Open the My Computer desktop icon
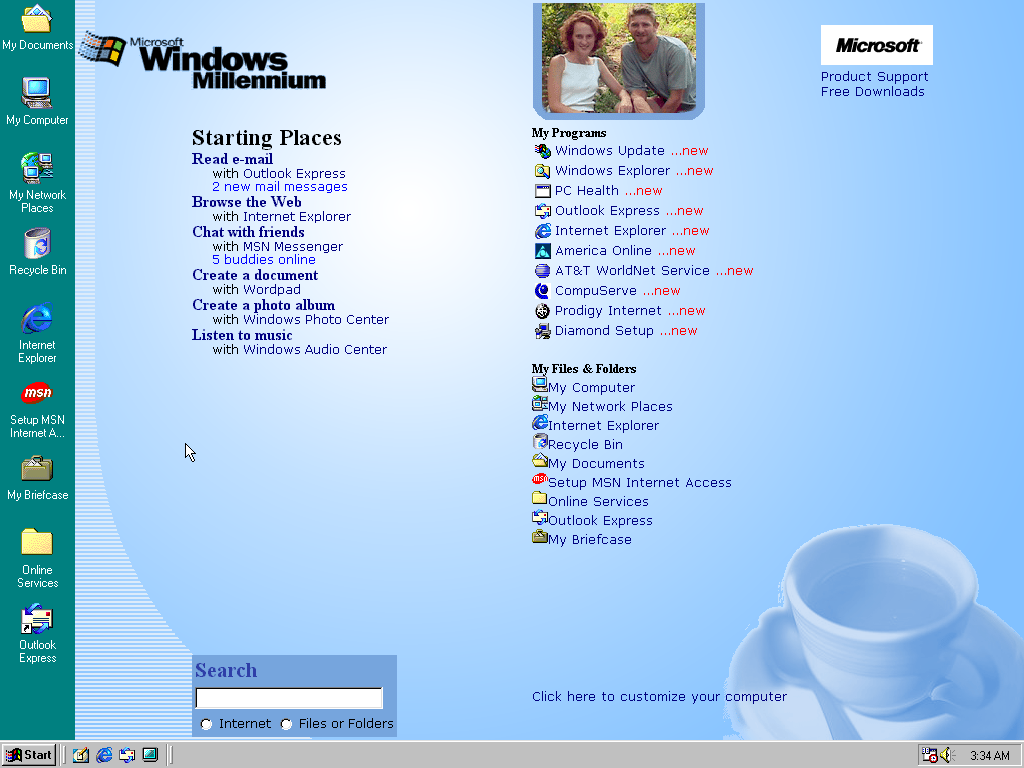 point(37,94)
